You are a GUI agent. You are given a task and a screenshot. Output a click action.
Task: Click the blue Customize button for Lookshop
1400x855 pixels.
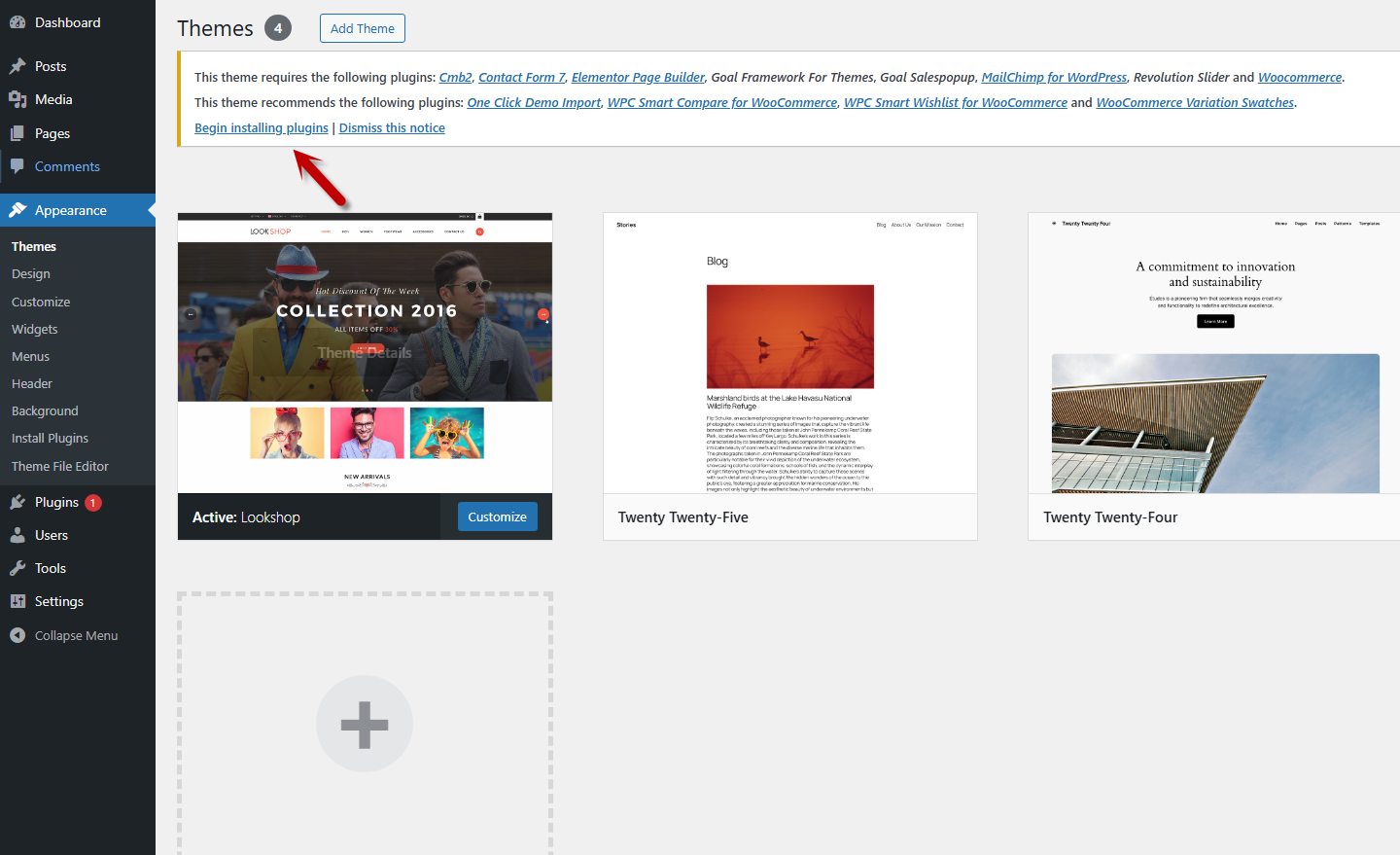(x=497, y=517)
